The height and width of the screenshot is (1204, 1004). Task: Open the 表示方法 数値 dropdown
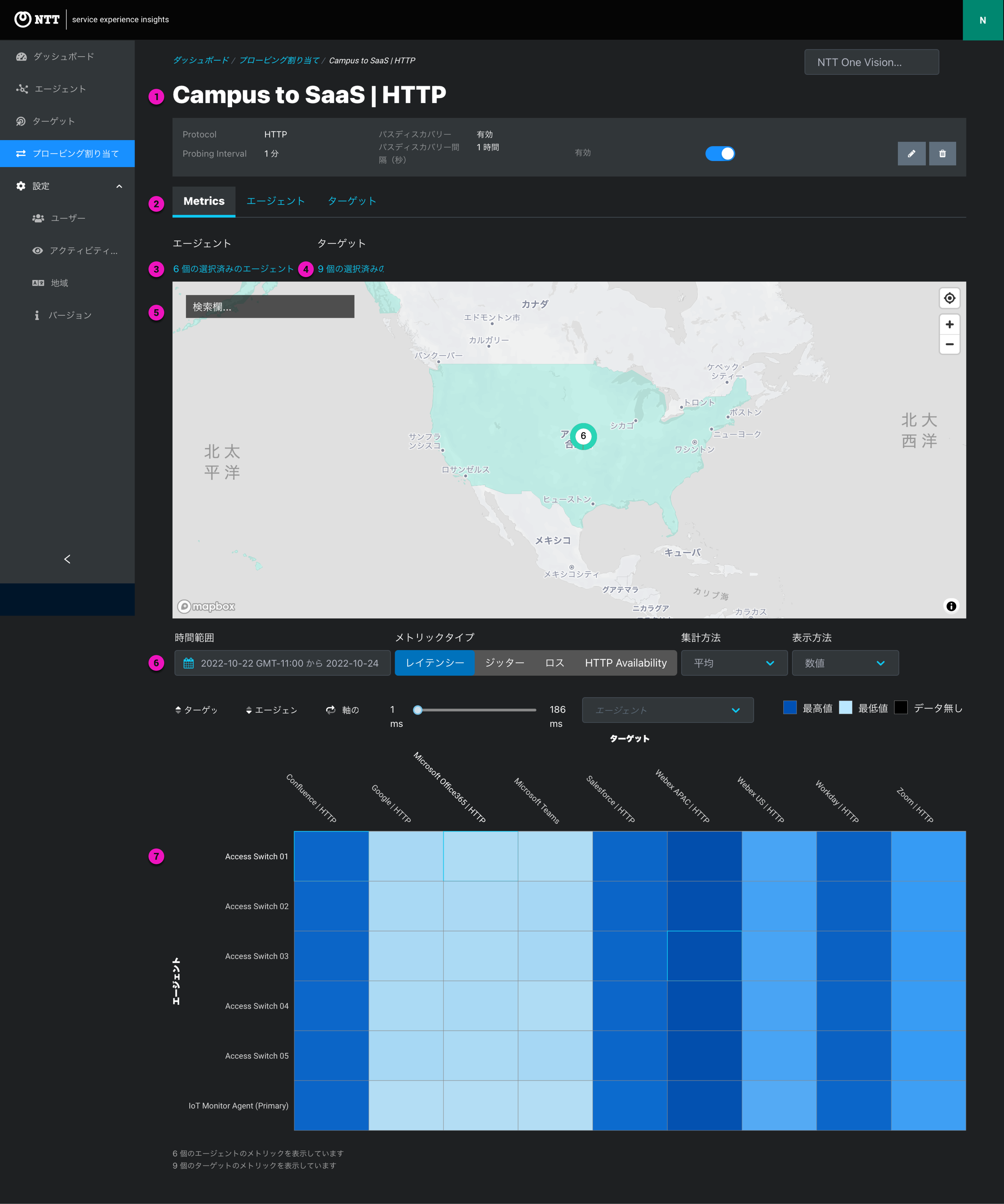pyautogui.click(x=845, y=663)
